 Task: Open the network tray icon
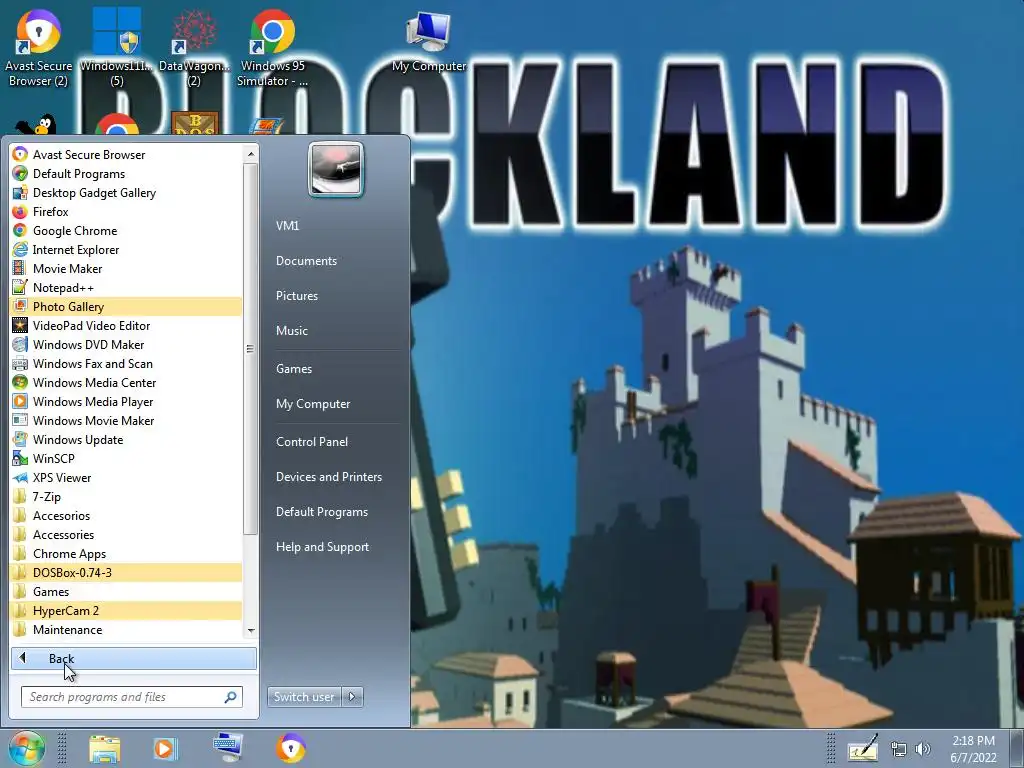pyautogui.click(x=899, y=749)
